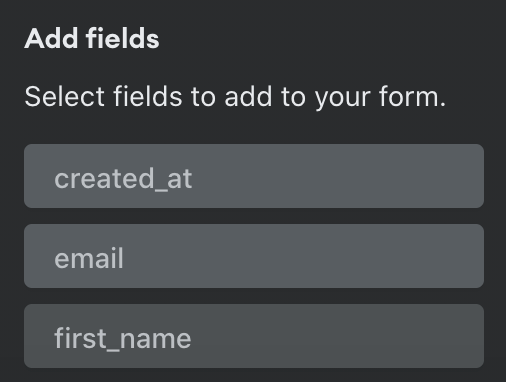Add the email field to the form

pyautogui.click(x=254, y=256)
